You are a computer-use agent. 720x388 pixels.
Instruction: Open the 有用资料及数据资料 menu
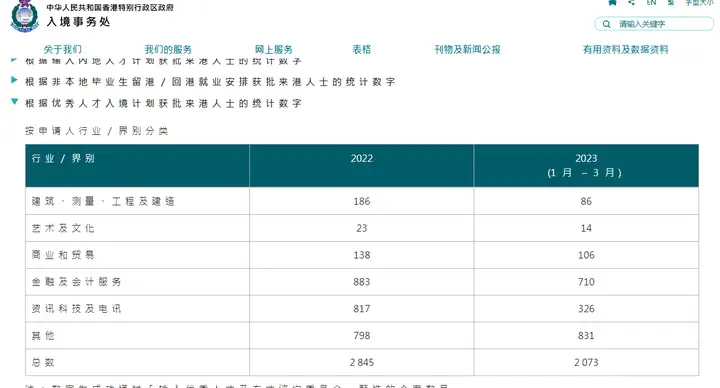coord(625,50)
